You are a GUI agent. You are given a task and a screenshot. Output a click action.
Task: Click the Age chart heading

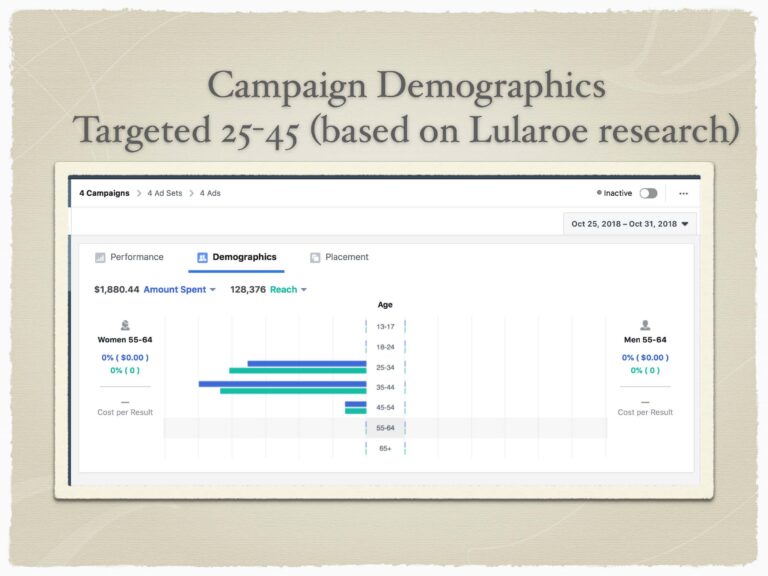point(385,305)
